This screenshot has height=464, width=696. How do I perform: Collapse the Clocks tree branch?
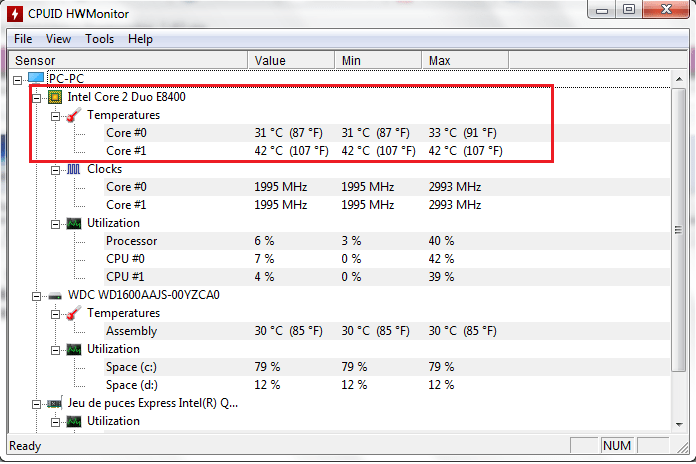point(56,169)
